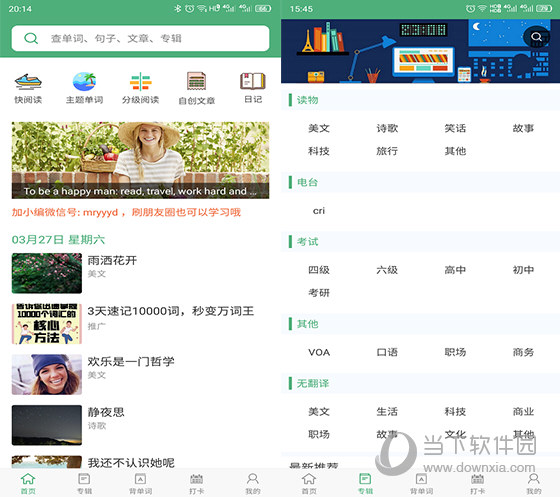Switch to 背单词 tab on left screen
This screenshot has height=497, width=560.
[x=140, y=484]
